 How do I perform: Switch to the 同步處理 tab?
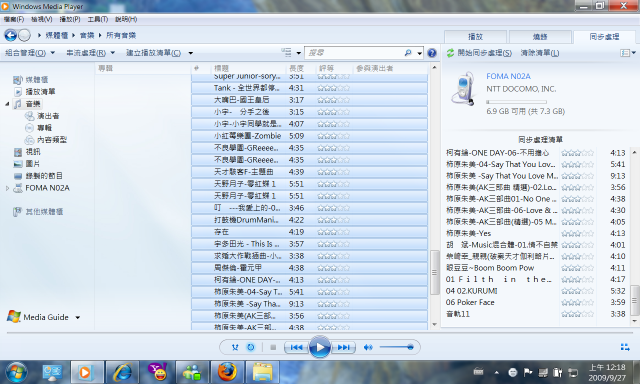tap(604, 37)
